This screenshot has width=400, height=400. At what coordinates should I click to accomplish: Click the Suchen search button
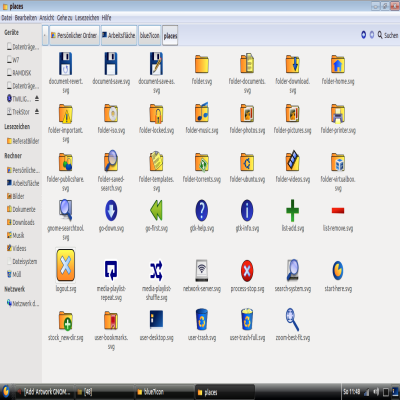click(x=388, y=35)
